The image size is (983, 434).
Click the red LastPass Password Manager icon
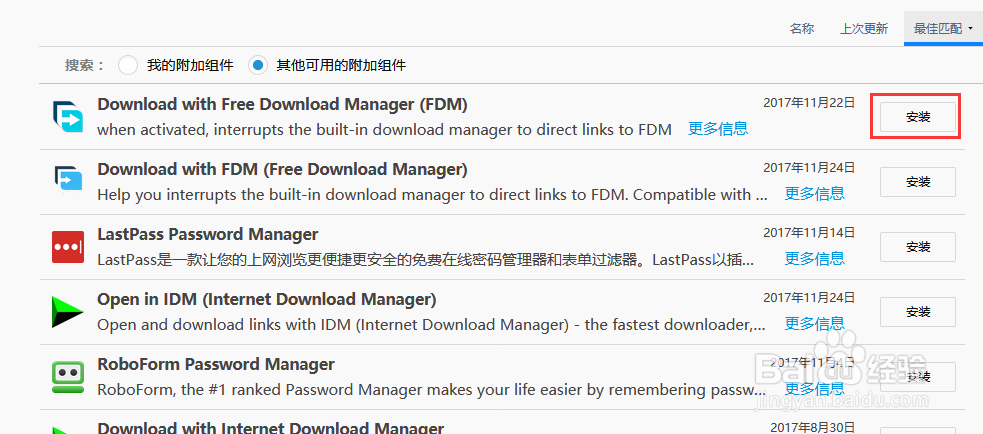pos(68,246)
